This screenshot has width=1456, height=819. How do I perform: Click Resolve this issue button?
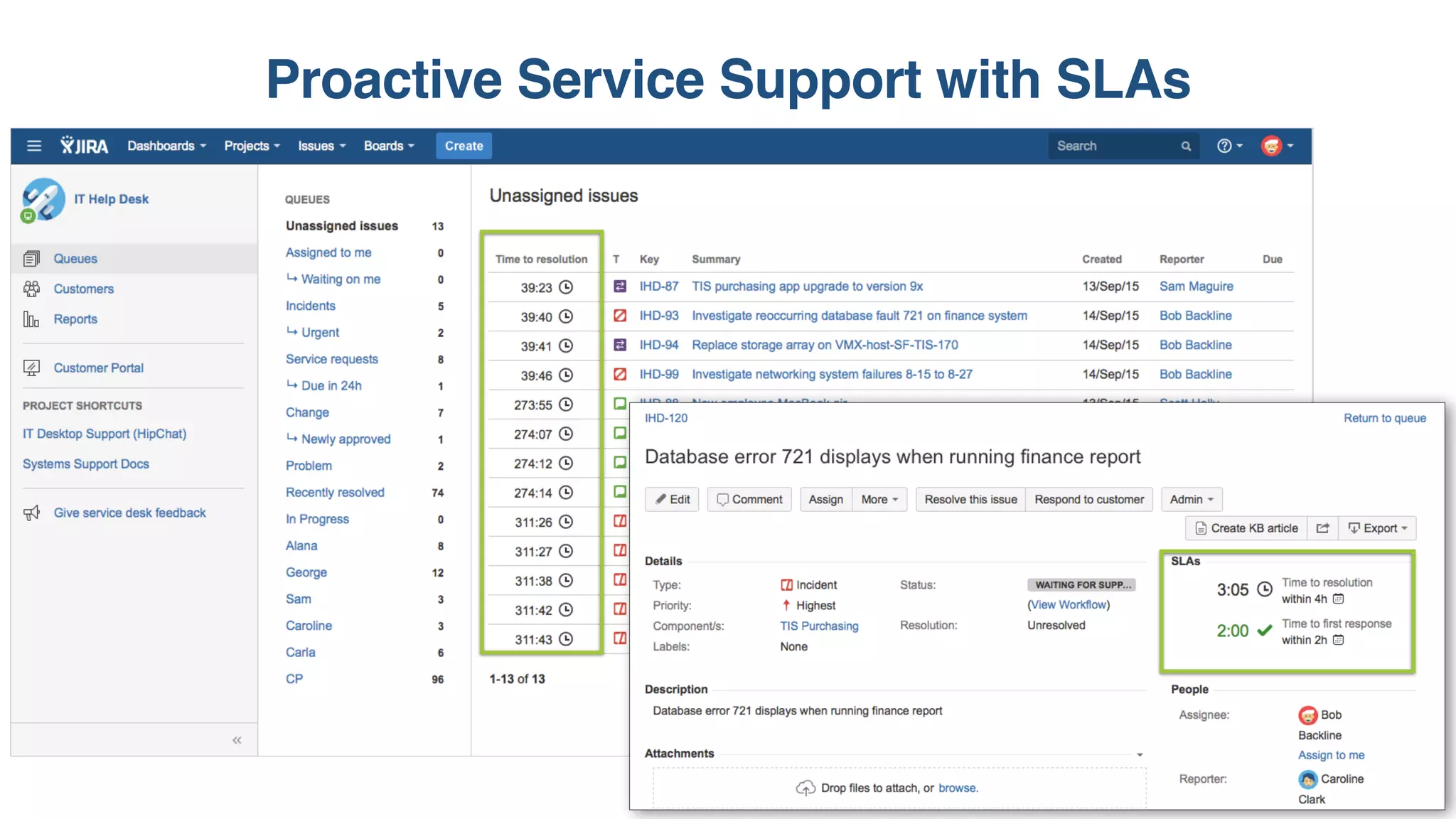[x=970, y=500]
